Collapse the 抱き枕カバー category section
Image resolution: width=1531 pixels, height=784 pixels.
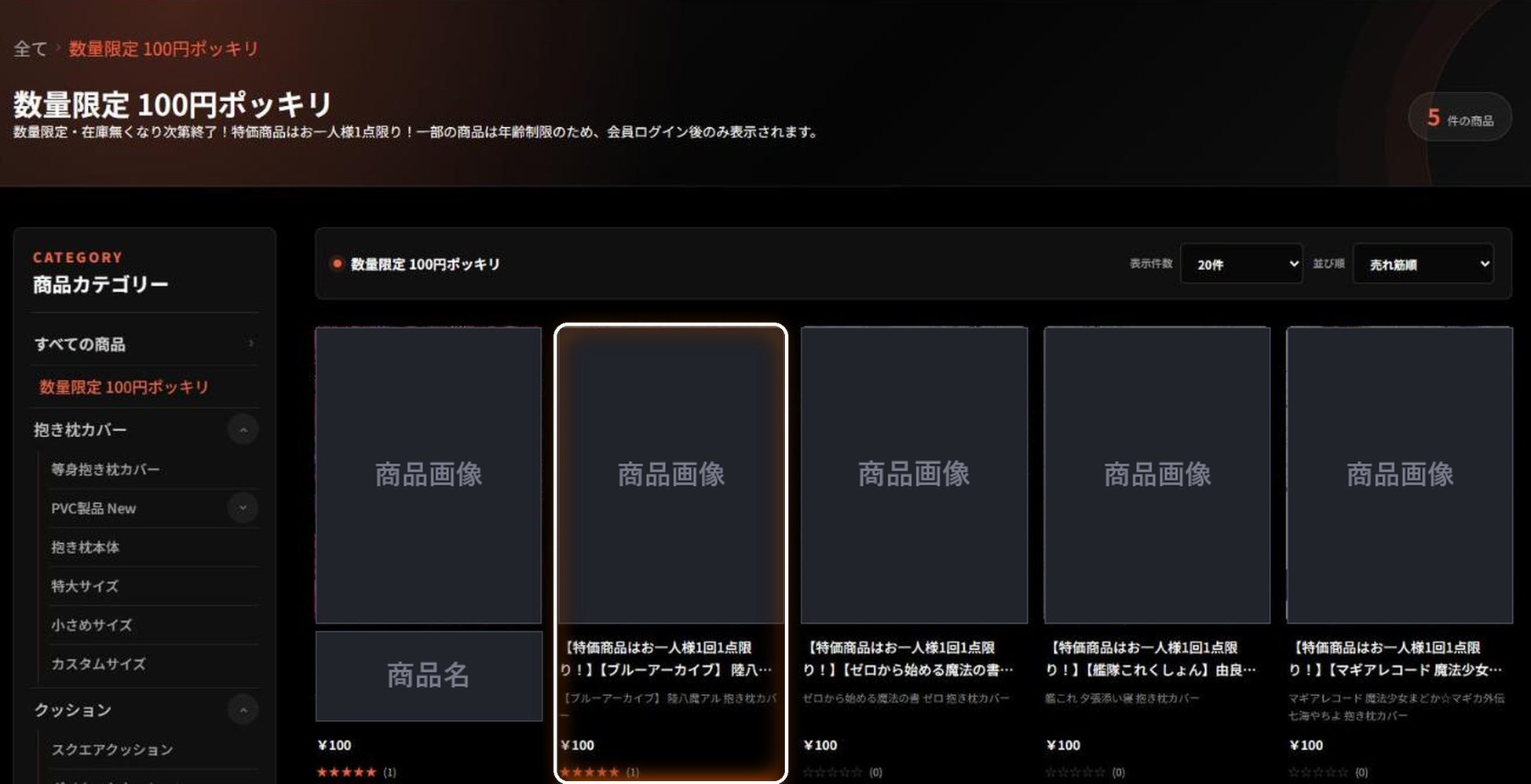(x=243, y=430)
